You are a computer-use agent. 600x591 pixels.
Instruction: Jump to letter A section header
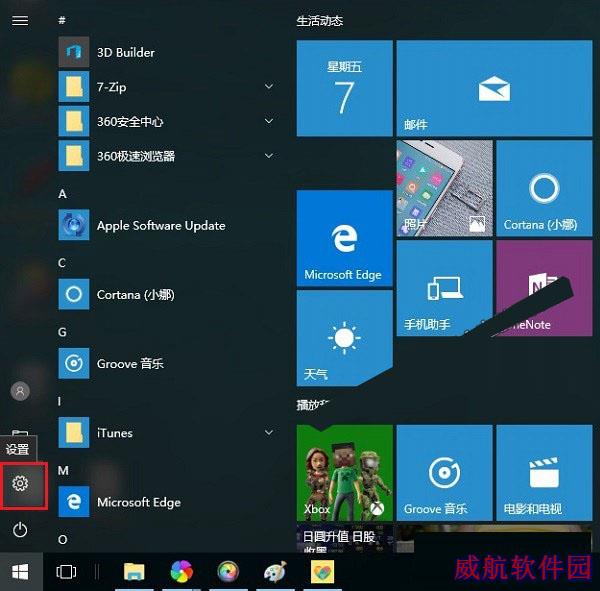(62, 194)
